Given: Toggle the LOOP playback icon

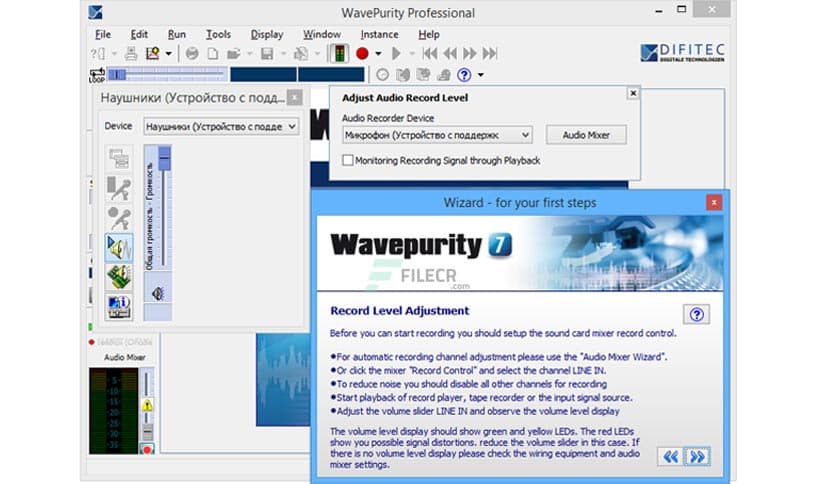Looking at the screenshot, I should [x=97, y=75].
